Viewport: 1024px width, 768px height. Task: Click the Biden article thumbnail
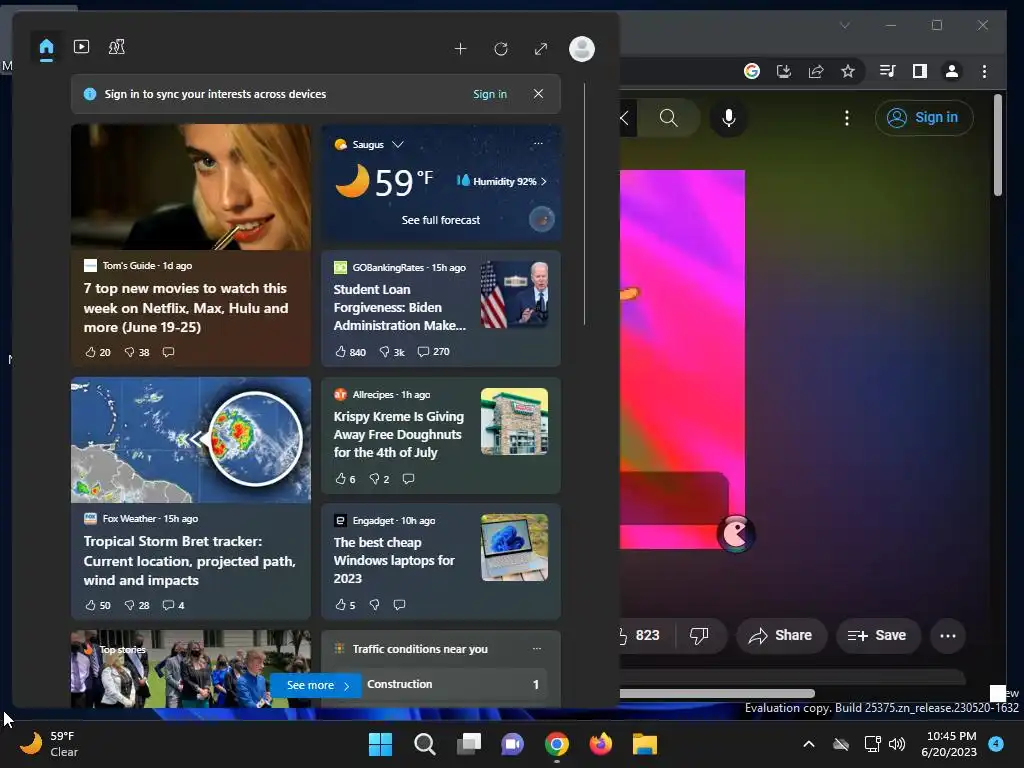coord(514,295)
